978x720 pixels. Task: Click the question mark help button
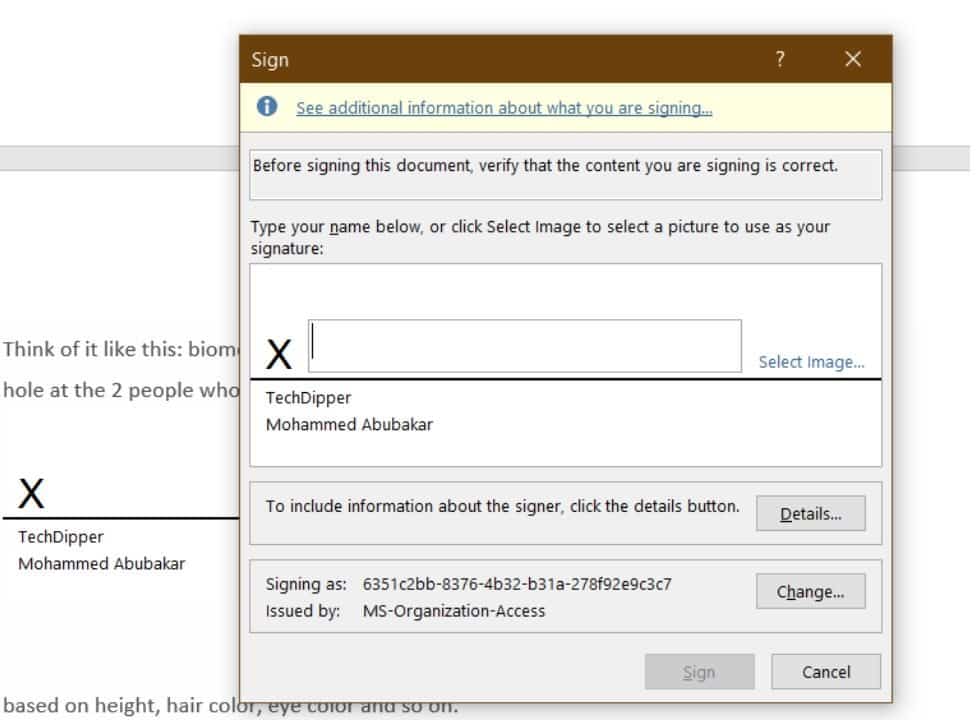[x=780, y=59]
